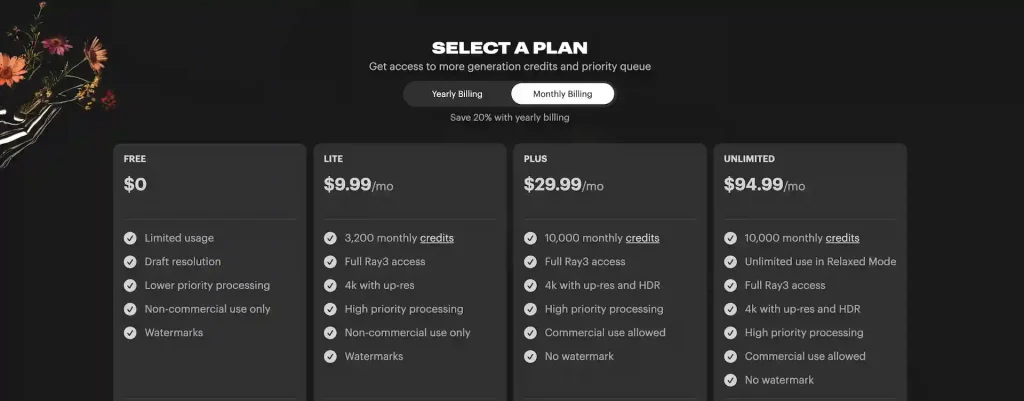The height and width of the screenshot is (401, 1024).
Task: Click the checkmark icon beside Limited usage
Action: [x=130, y=238]
